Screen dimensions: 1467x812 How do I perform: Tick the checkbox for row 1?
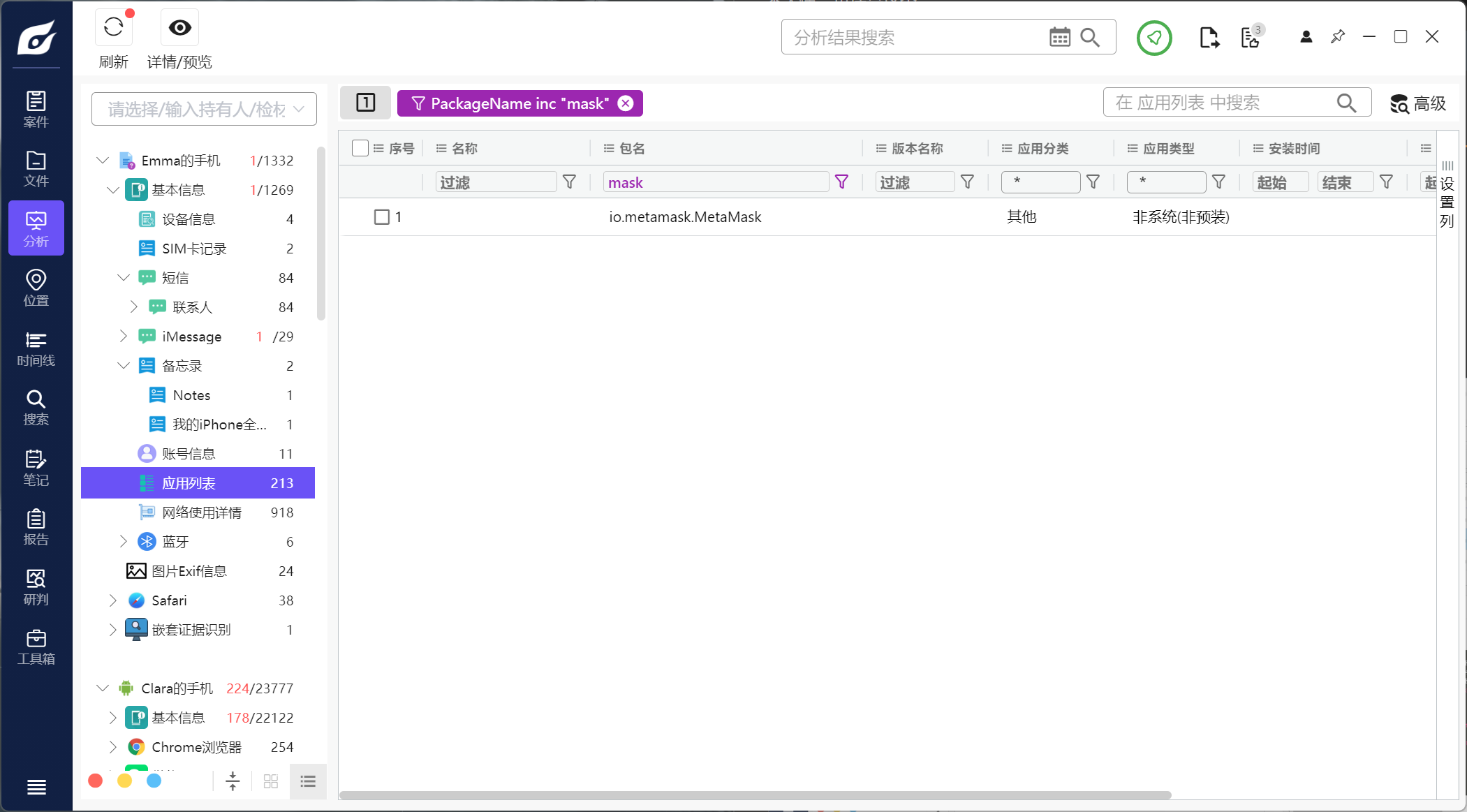[x=382, y=217]
